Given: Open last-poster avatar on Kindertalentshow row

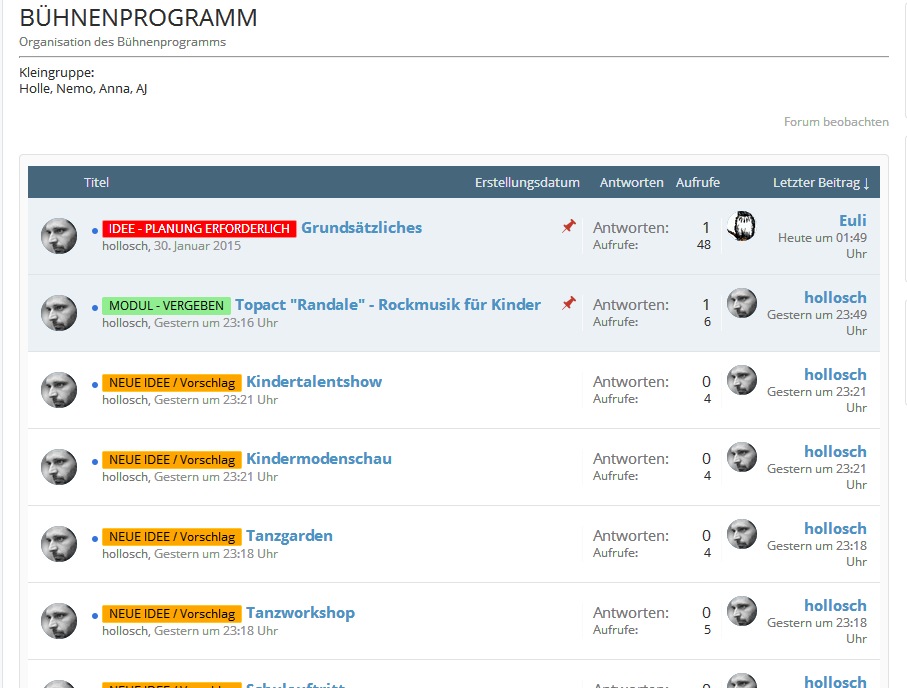Looking at the screenshot, I should [x=742, y=380].
